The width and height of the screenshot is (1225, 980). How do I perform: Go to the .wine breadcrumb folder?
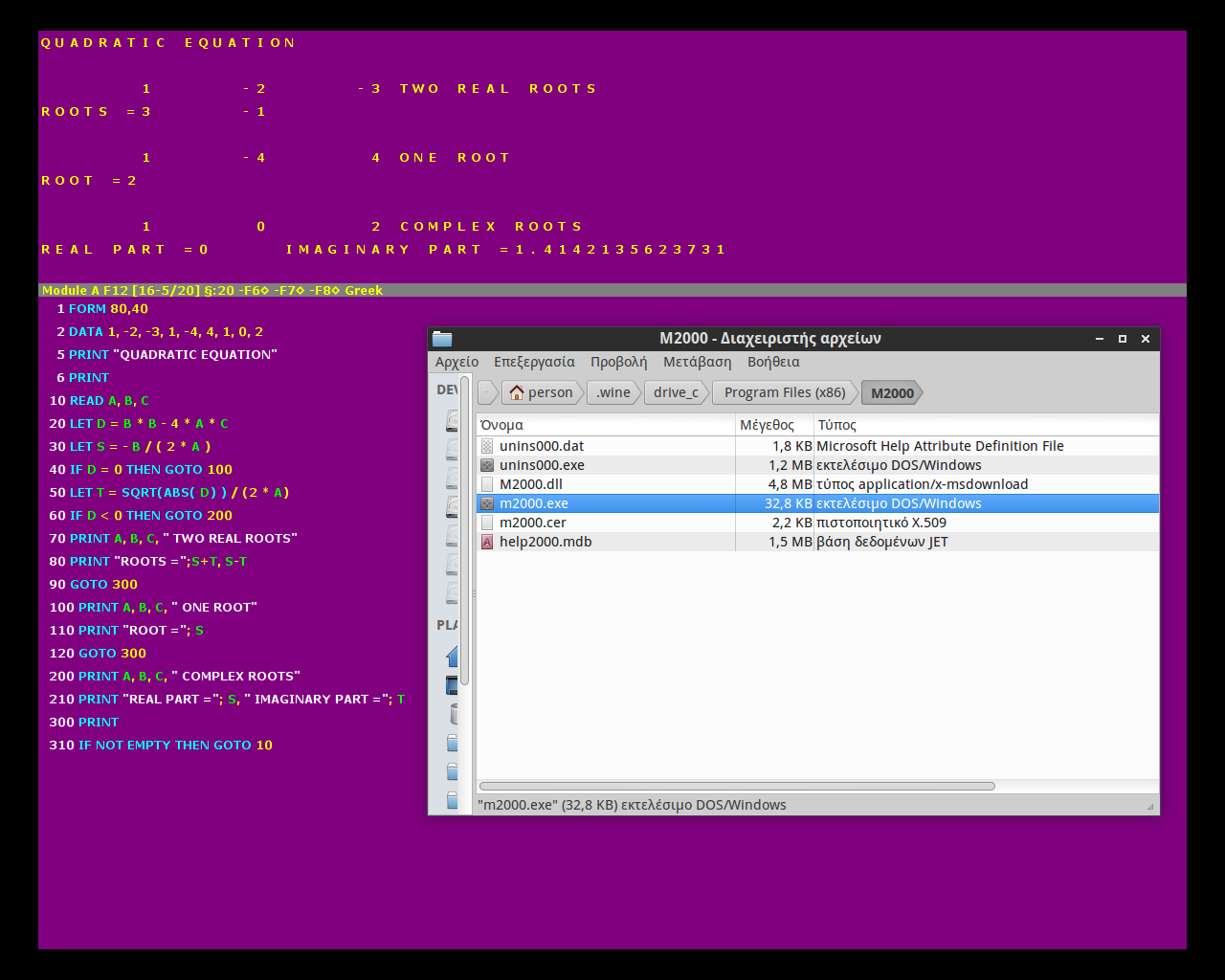[x=613, y=392]
